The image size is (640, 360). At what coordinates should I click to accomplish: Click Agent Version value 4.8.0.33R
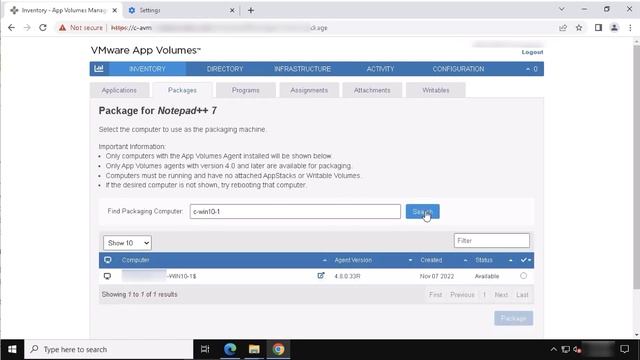[x=347, y=276]
